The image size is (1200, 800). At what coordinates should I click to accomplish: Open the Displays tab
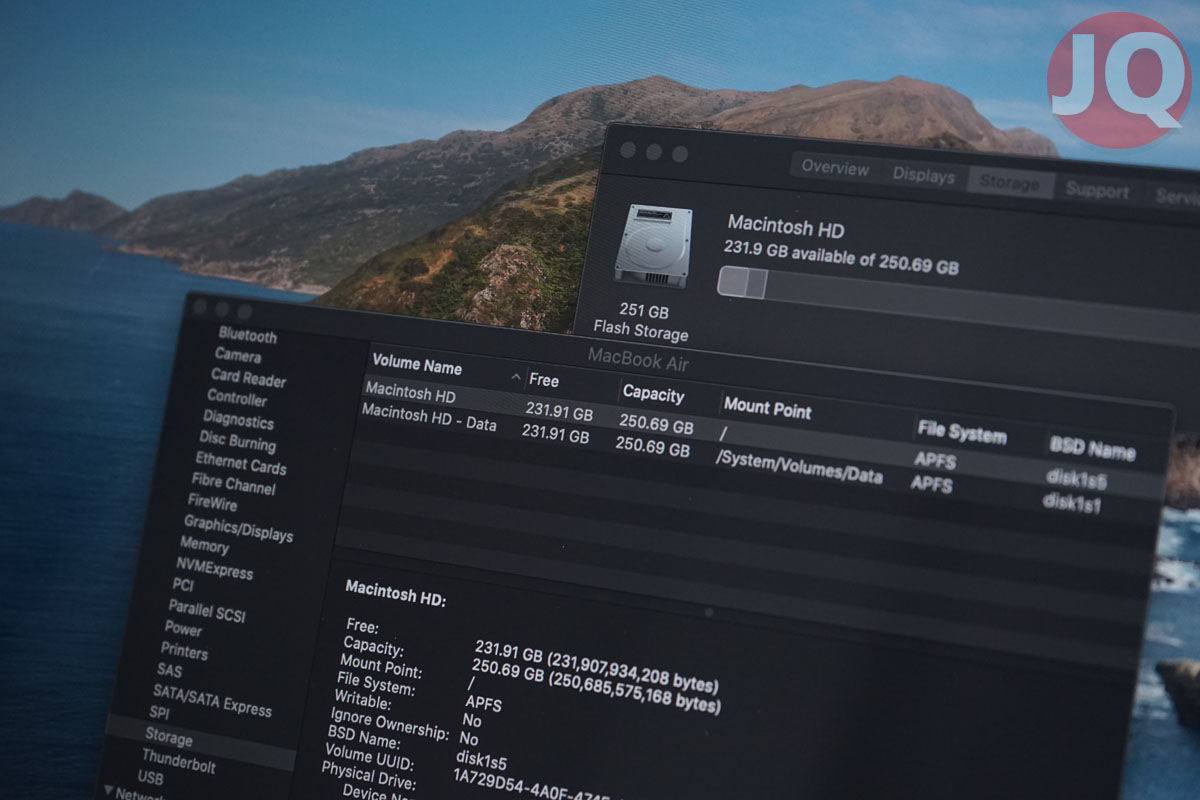click(x=923, y=176)
